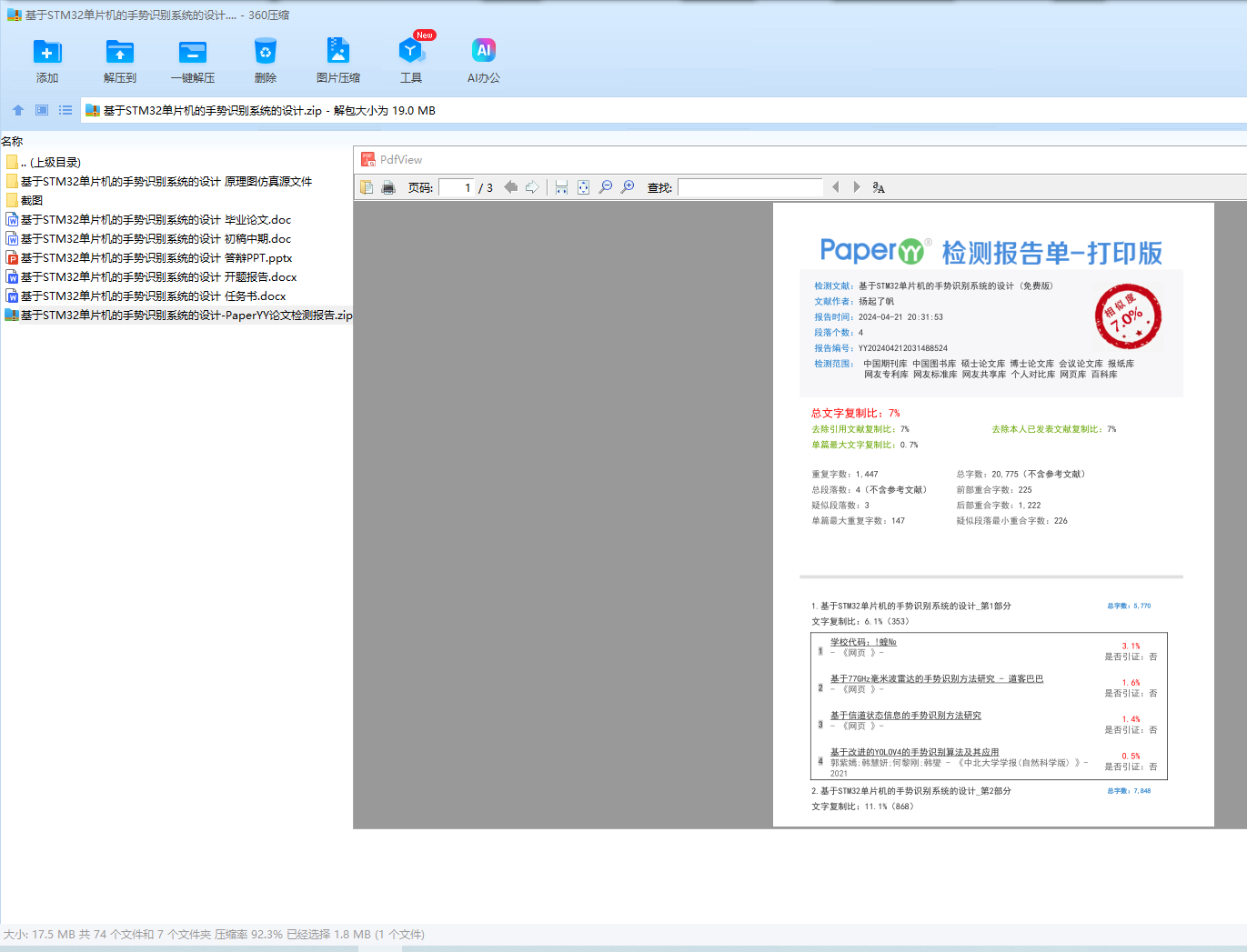1247x952 pixels.
Task: Print the PDF using the printer icon
Action: [388, 187]
